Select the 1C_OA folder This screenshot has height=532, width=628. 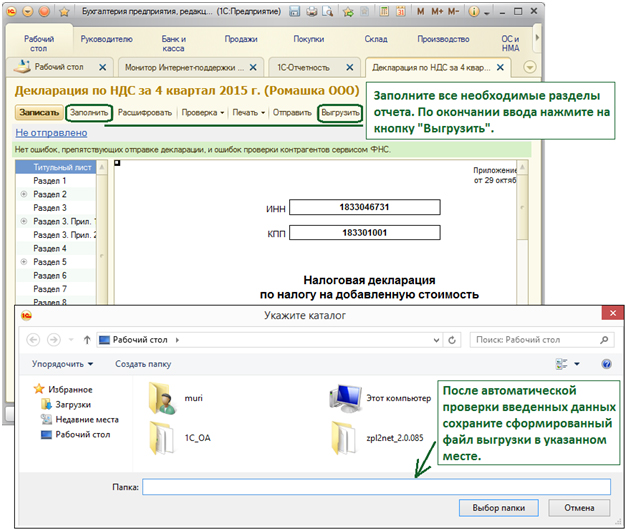click(180, 438)
